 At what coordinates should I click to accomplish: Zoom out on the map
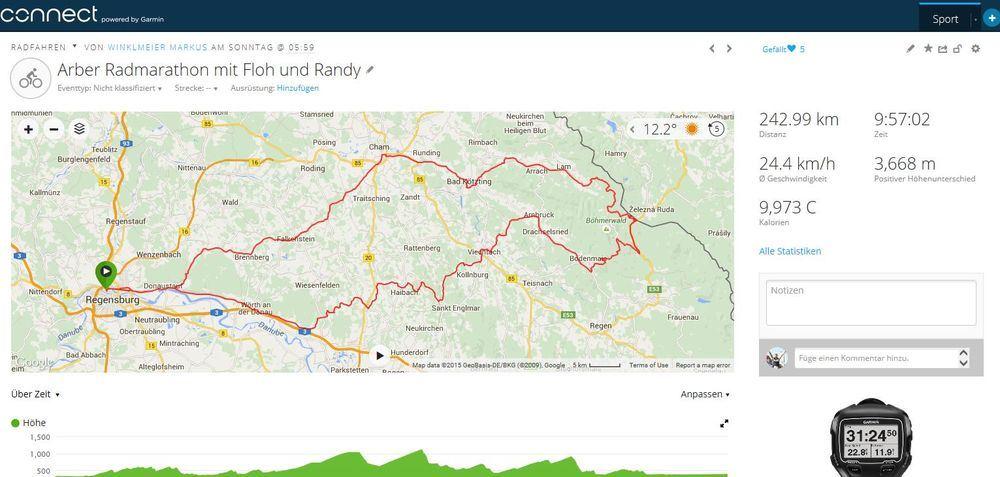(x=54, y=129)
